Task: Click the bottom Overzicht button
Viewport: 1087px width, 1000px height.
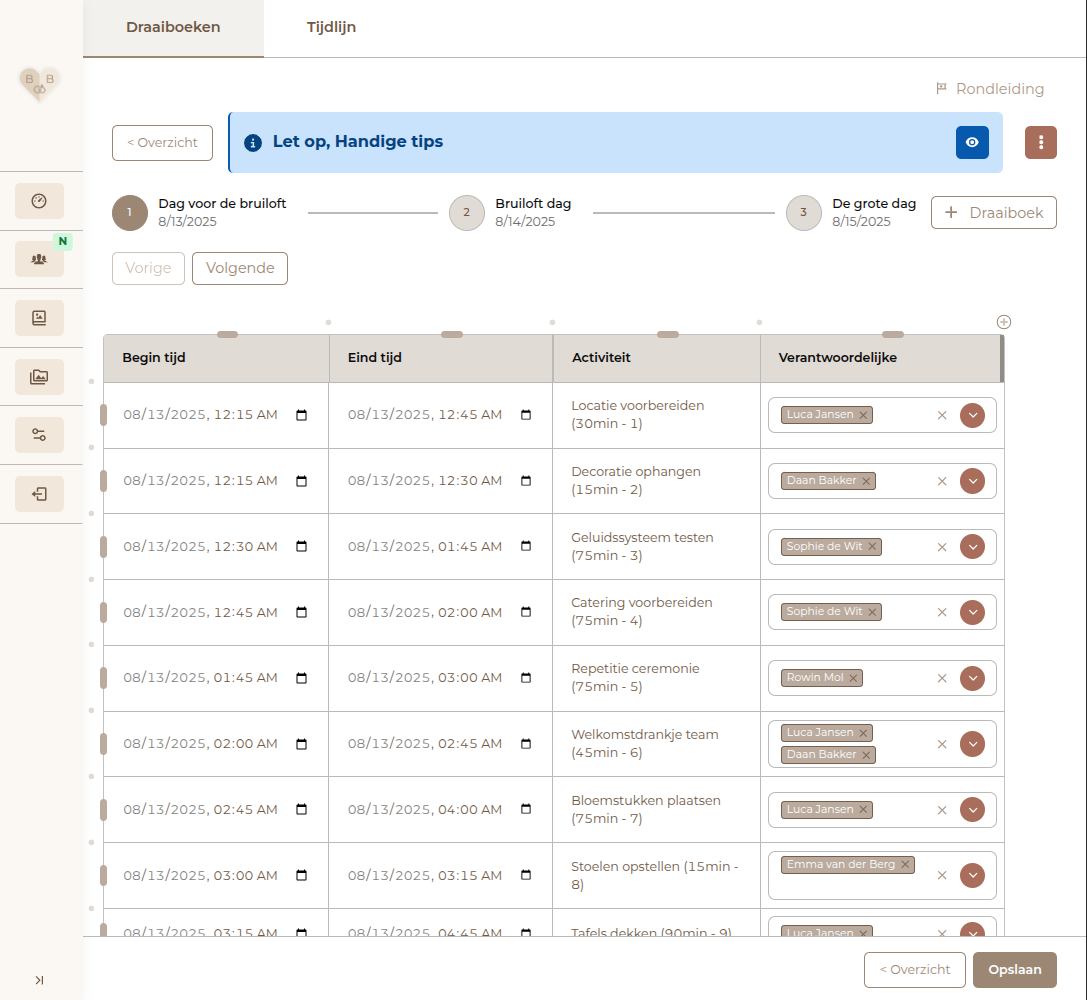Action: [914, 970]
